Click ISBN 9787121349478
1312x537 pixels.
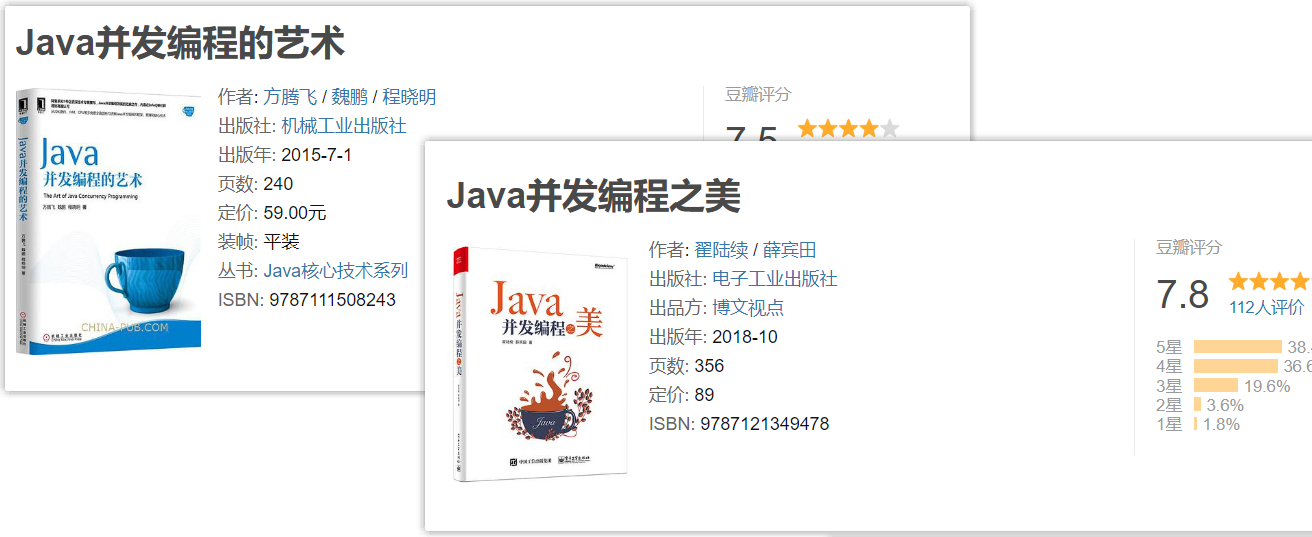click(764, 424)
